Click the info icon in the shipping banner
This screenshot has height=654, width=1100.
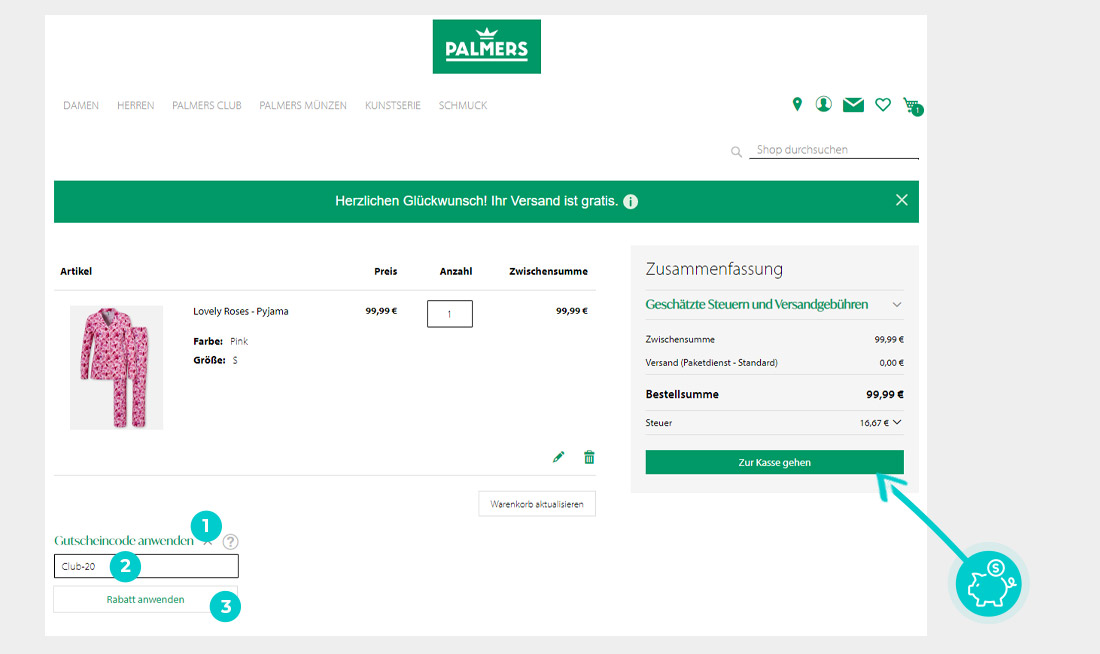click(631, 201)
